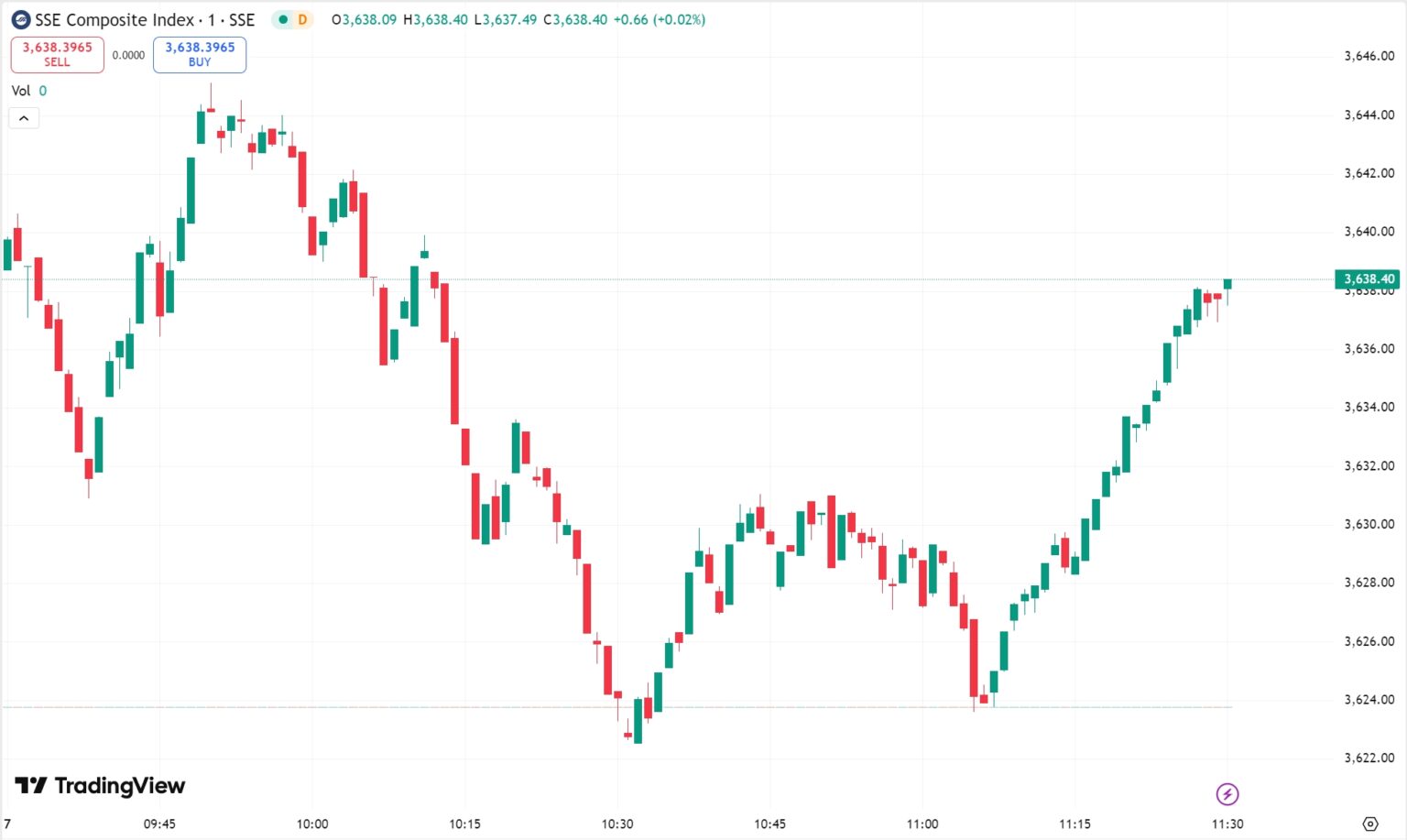Click the purple lightning bolt event icon
The image size is (1407, 840).
coord(1227,793)
